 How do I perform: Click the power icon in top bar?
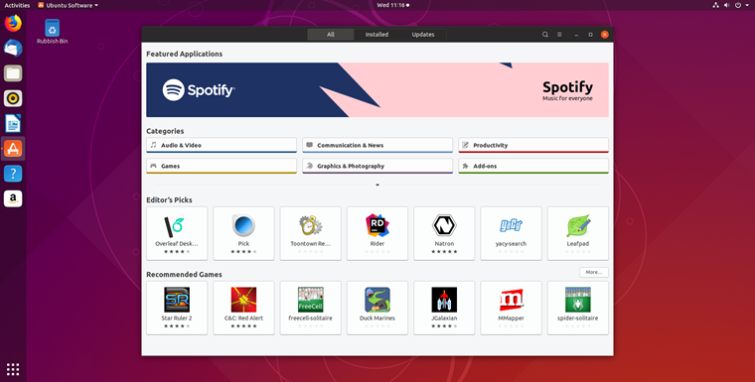738,5
